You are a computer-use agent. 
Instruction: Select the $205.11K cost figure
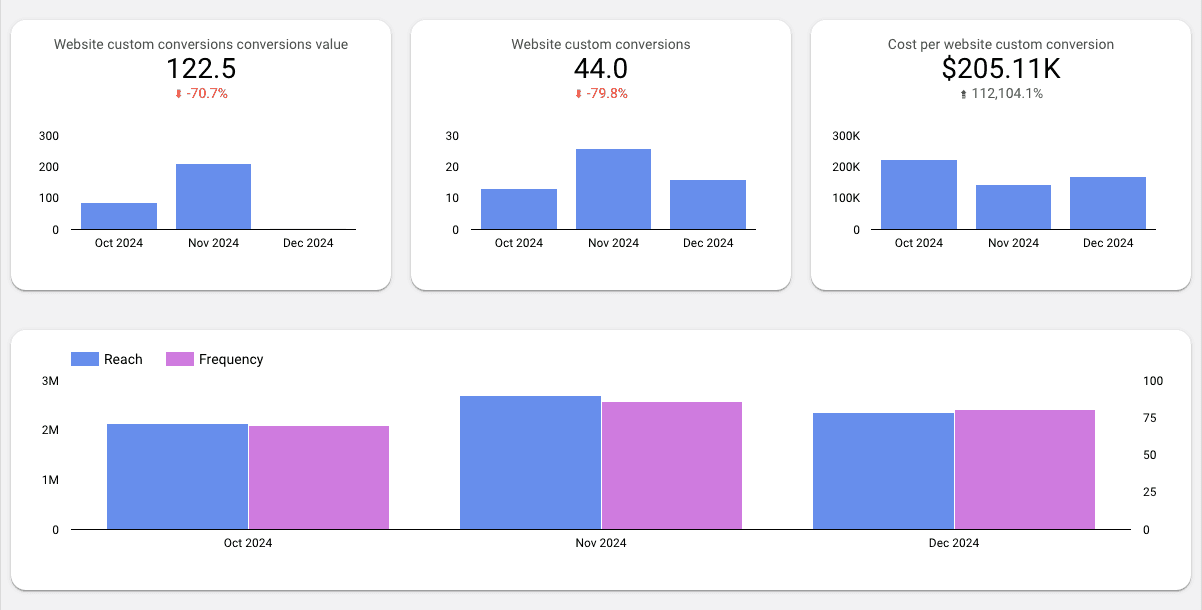pos(1001,69)
